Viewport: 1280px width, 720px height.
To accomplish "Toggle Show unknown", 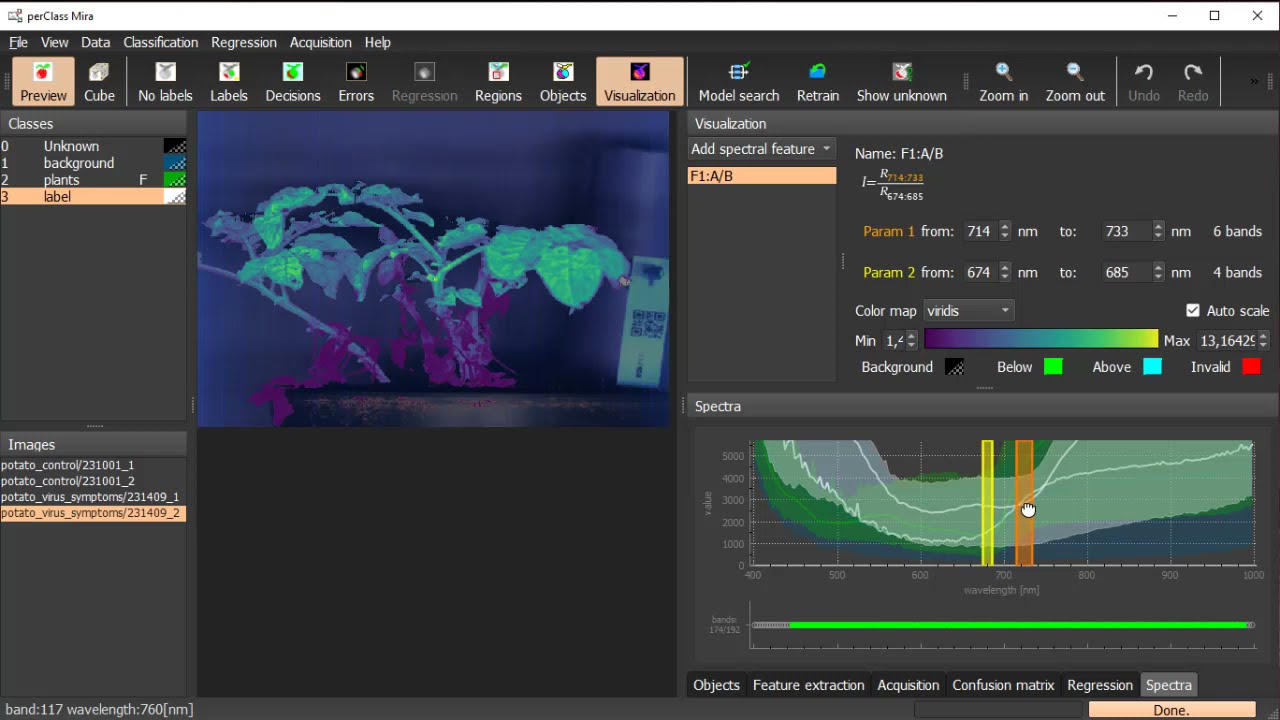I will (902, 82).
